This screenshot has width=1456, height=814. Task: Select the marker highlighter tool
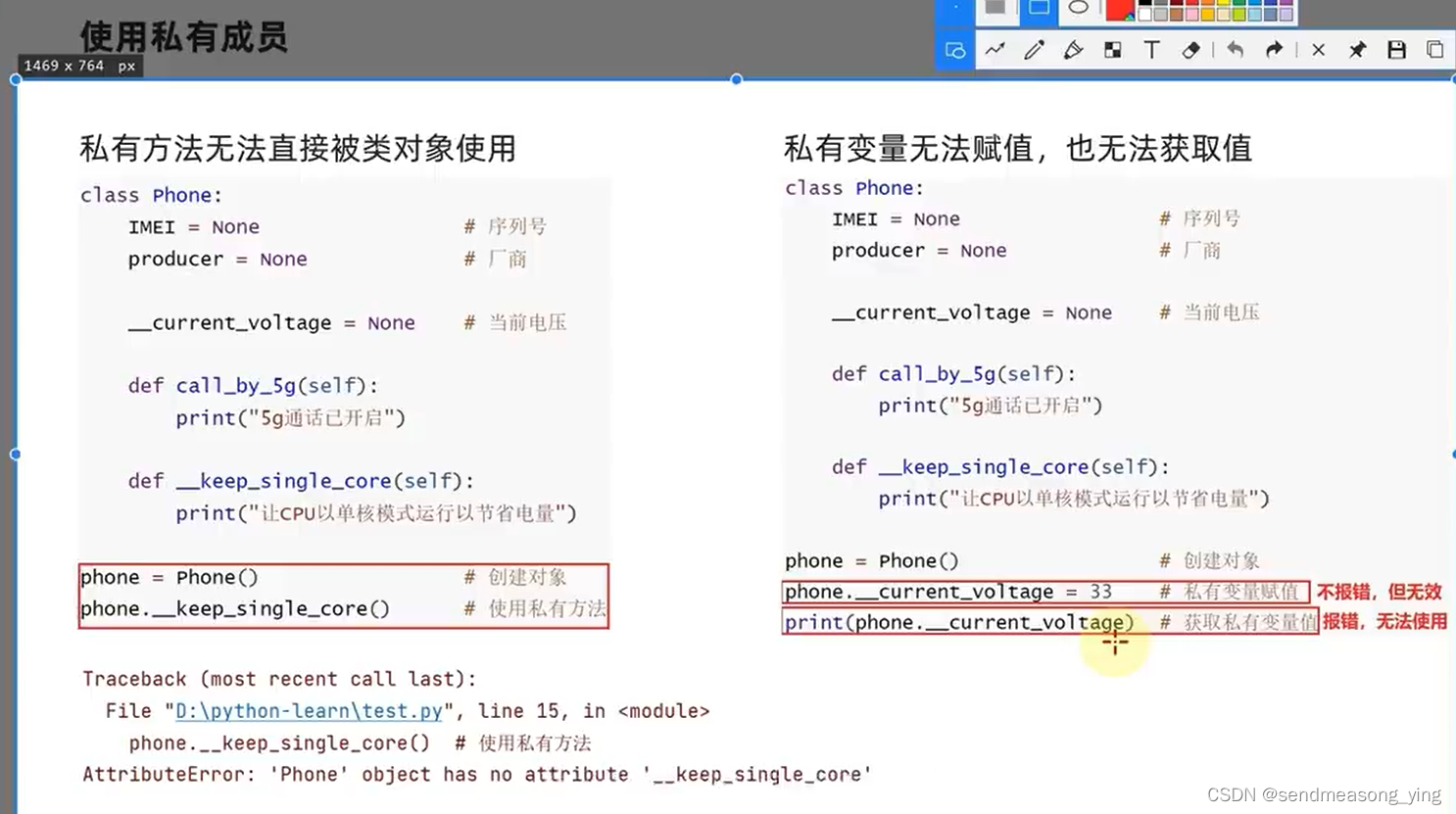[x=1075, y=49]
